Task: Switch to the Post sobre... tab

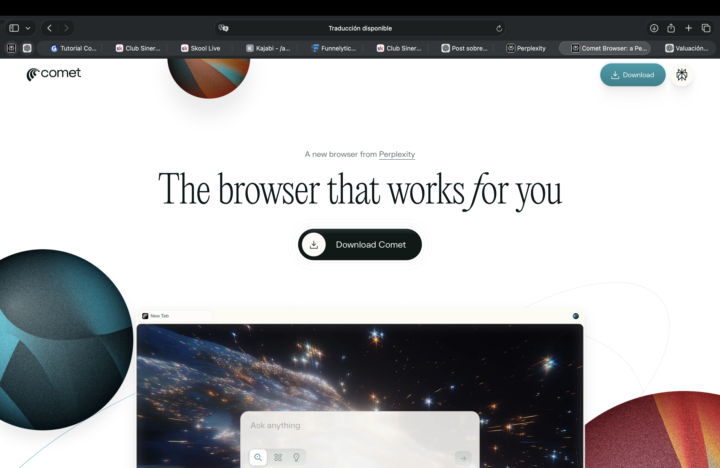Action: [x=464, y=48]
